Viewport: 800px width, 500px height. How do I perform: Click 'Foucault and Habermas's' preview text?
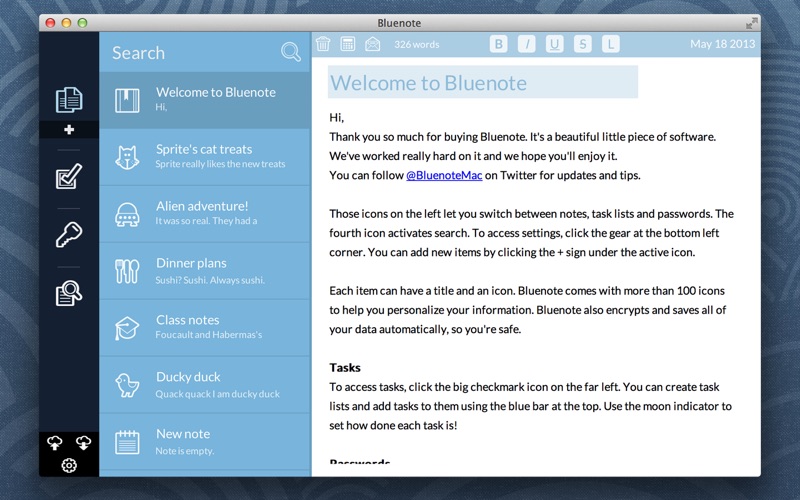[209, 335]
